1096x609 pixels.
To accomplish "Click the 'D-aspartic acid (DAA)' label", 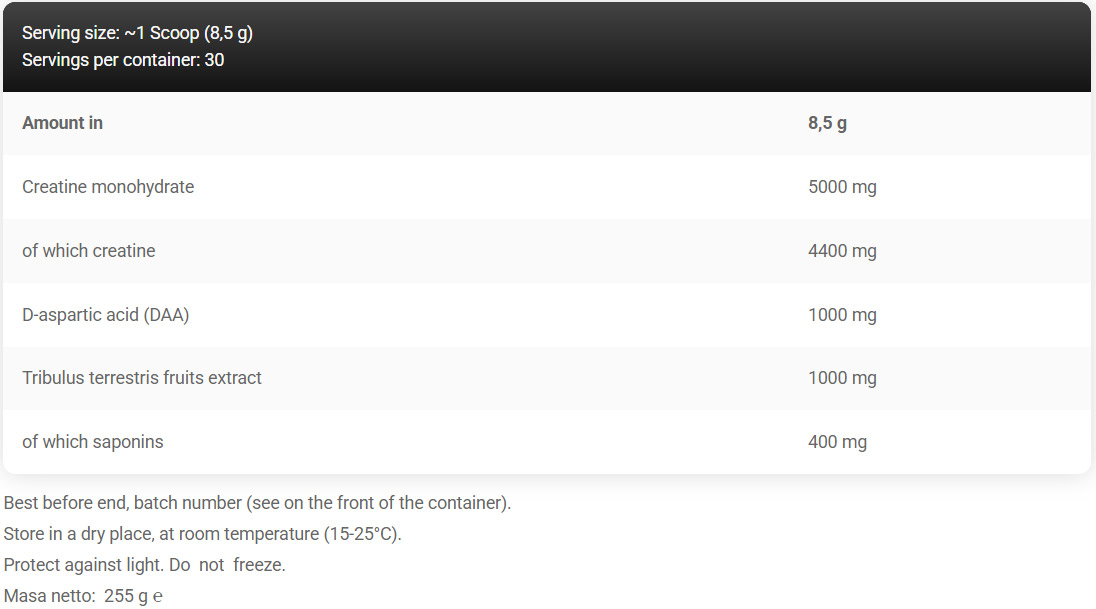I will [106, 315].
